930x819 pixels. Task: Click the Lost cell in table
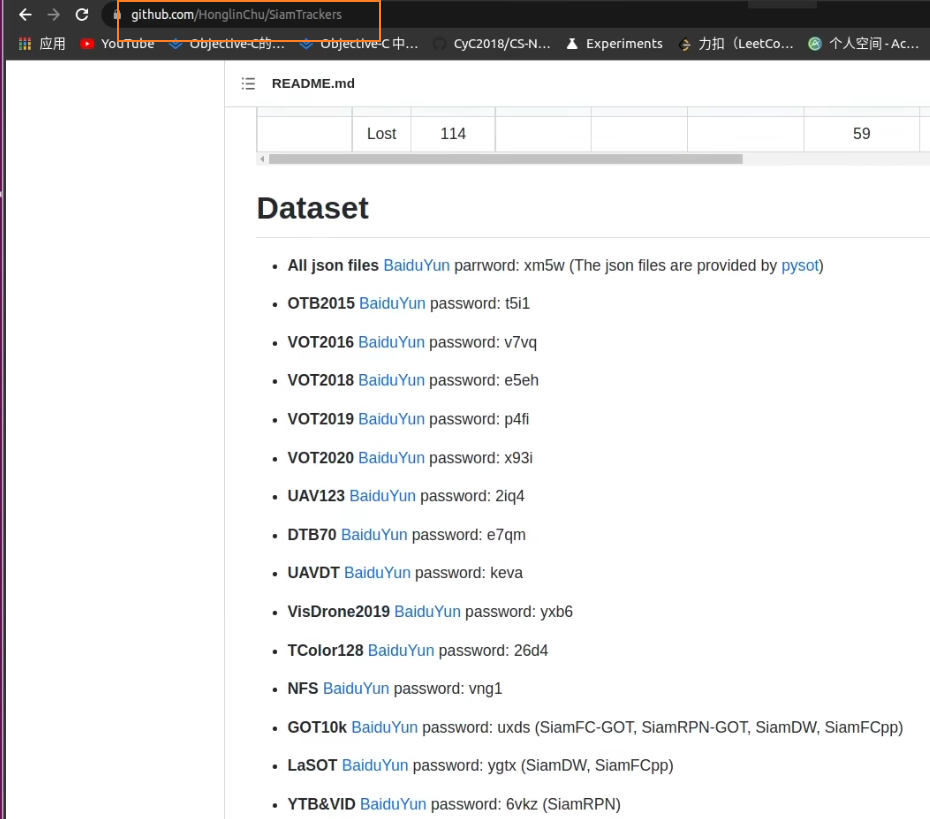(381, 133)
